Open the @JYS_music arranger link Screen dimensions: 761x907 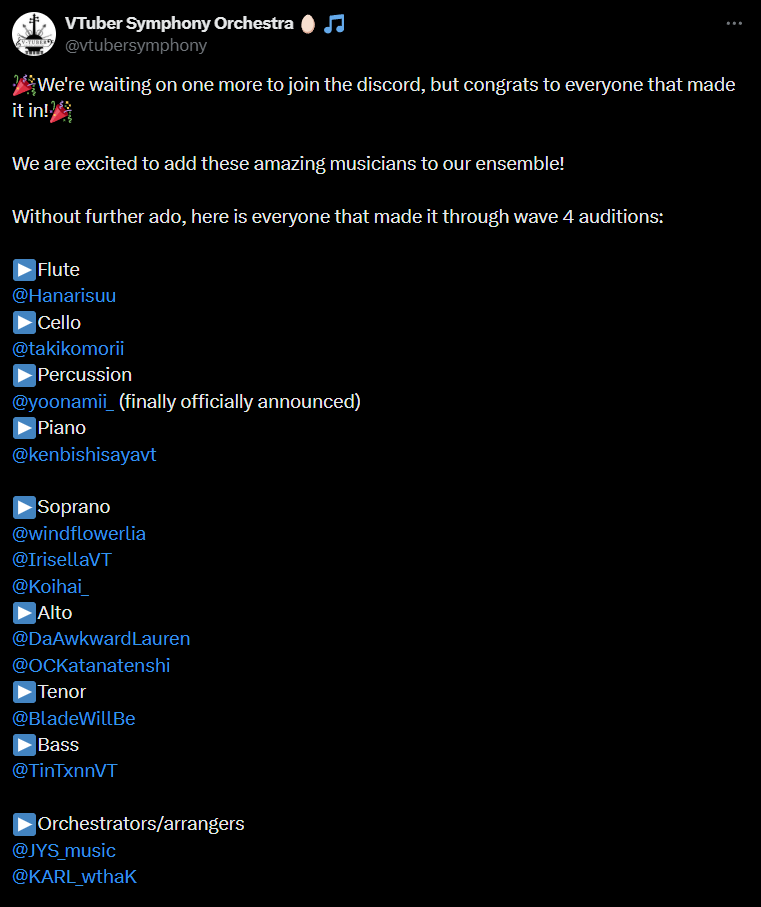(x=64, y=851)
